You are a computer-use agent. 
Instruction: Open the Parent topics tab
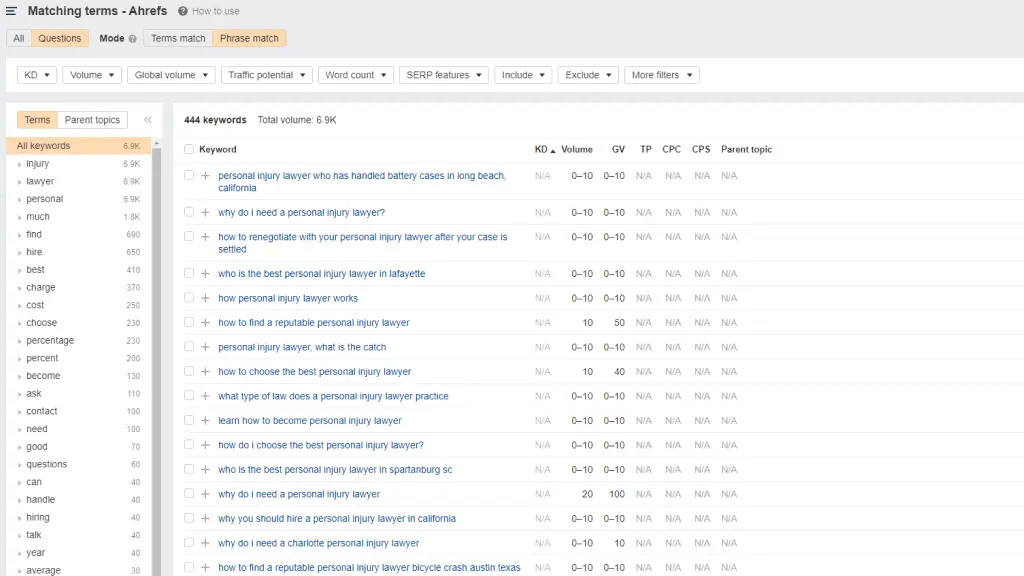click(92, 120)
